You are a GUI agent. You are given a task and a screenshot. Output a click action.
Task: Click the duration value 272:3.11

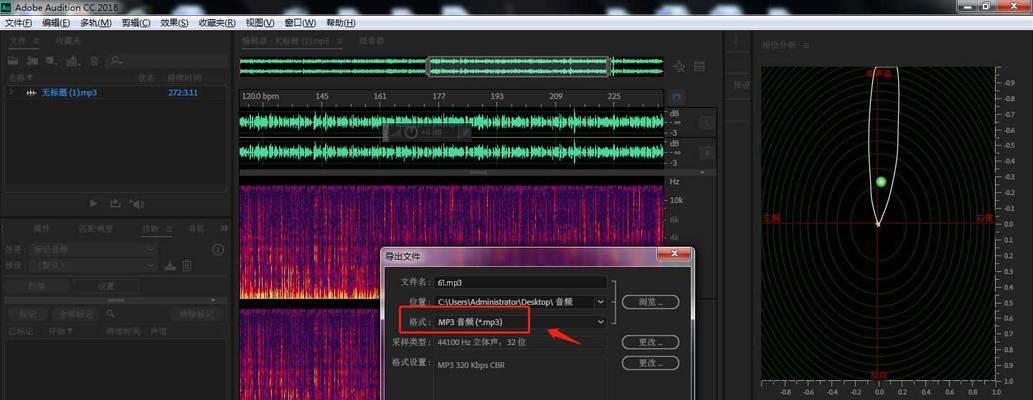[x=182, y=93]
